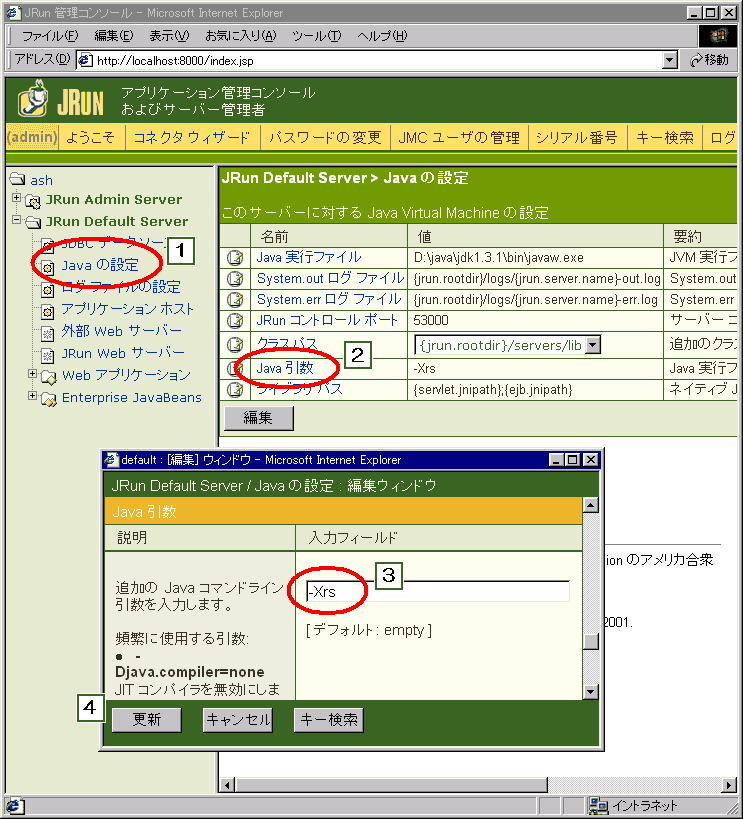Click gear icon beside ログ ファイルの設定
The height and width of the screenshot is (819, 743).
(x=48, y=290)
